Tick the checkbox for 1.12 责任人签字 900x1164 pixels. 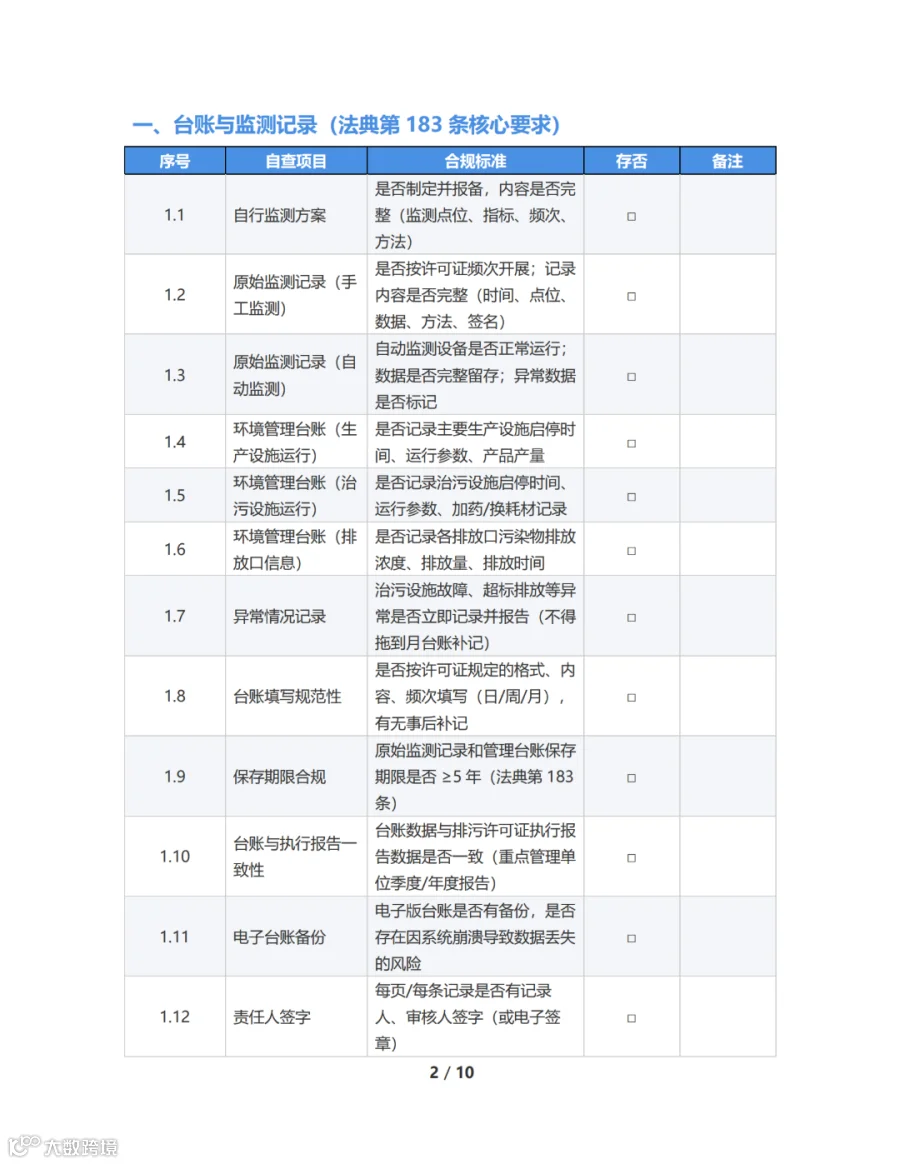pos(631,1018)
